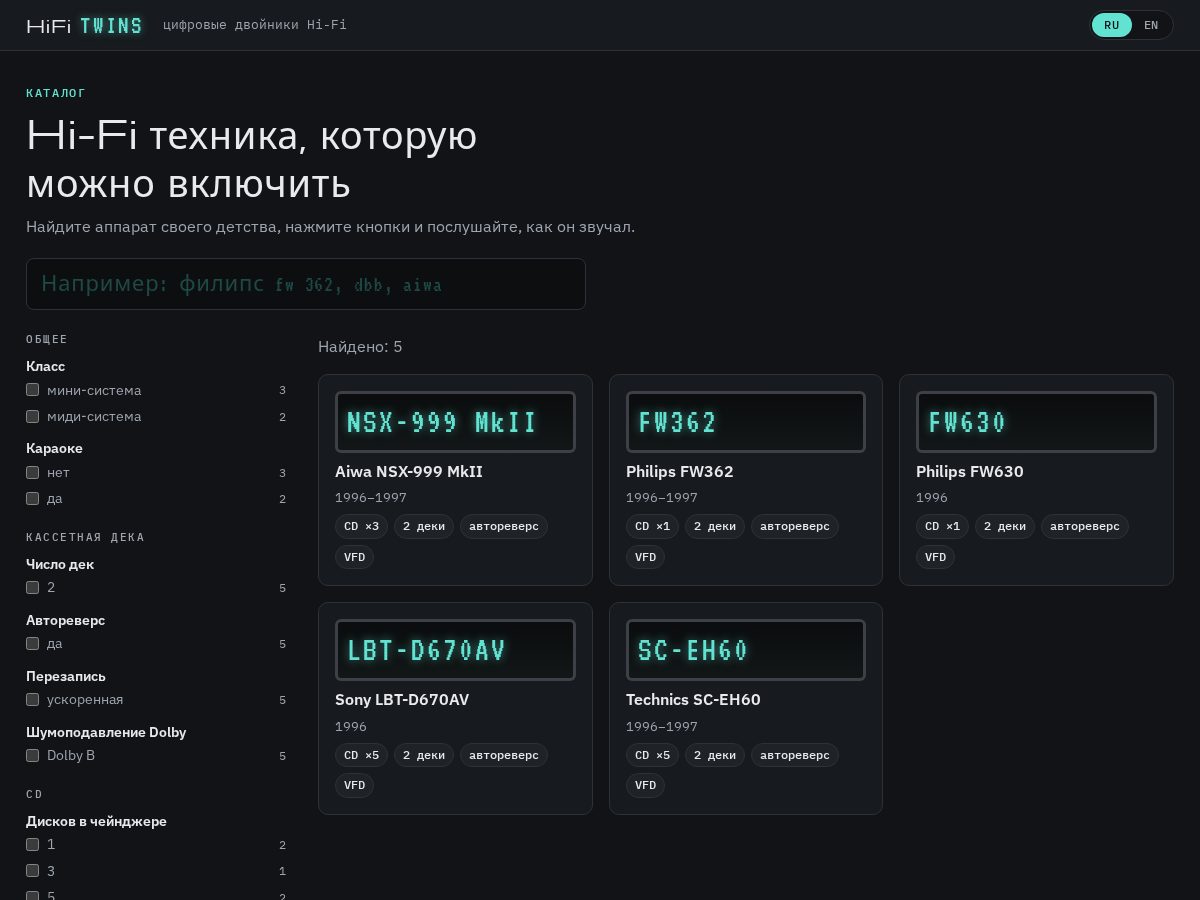Click CD ×5 tag on Sony card
This screenshot has width=1200, height=900.
361,755
